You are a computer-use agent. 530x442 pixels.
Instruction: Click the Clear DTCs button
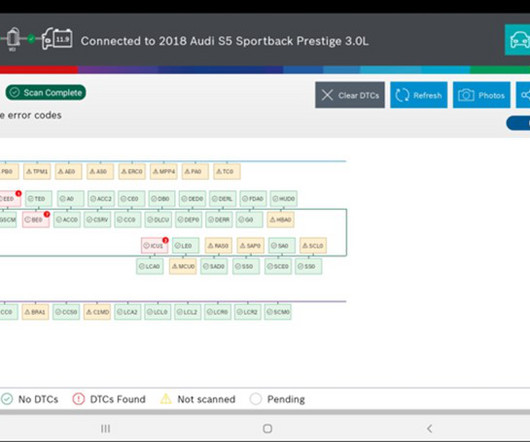pos(350,95)
